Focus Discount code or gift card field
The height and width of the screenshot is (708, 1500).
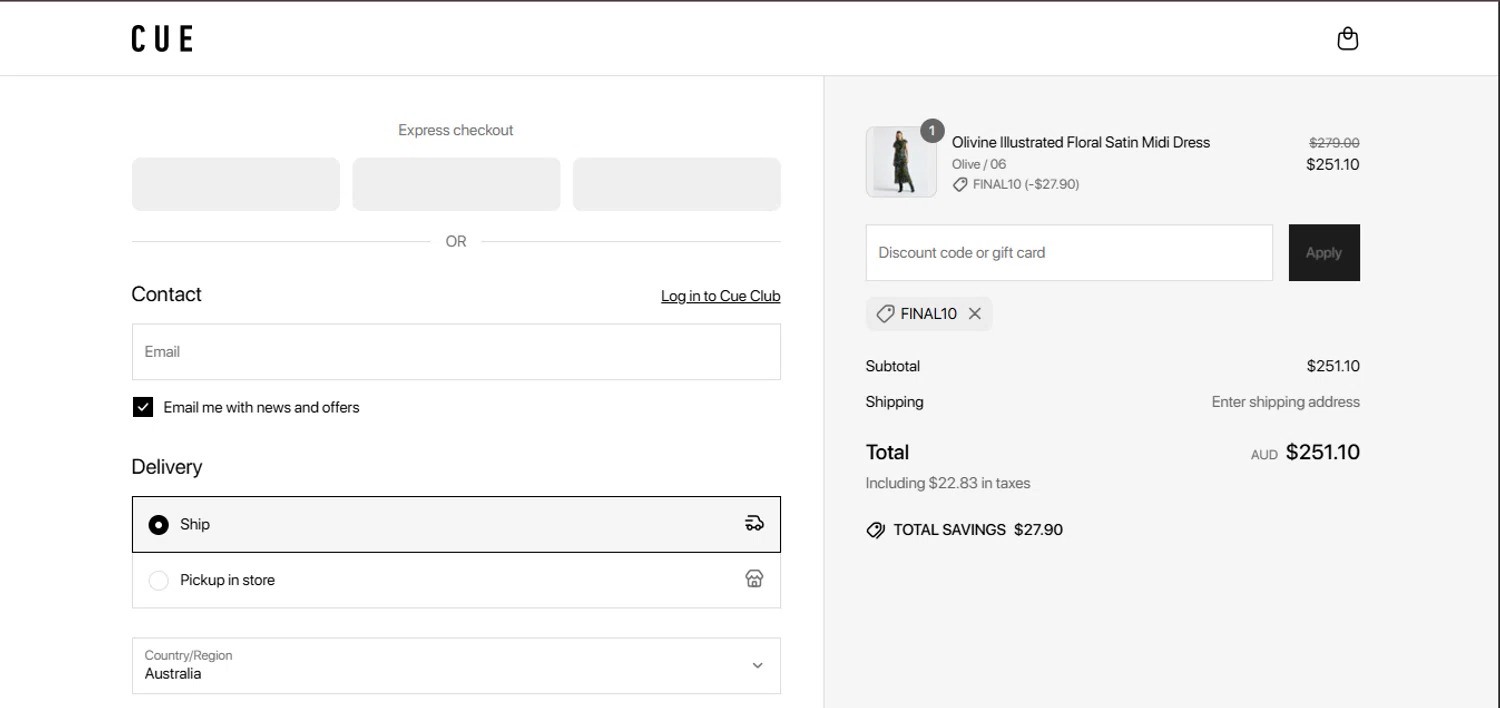1069,253
